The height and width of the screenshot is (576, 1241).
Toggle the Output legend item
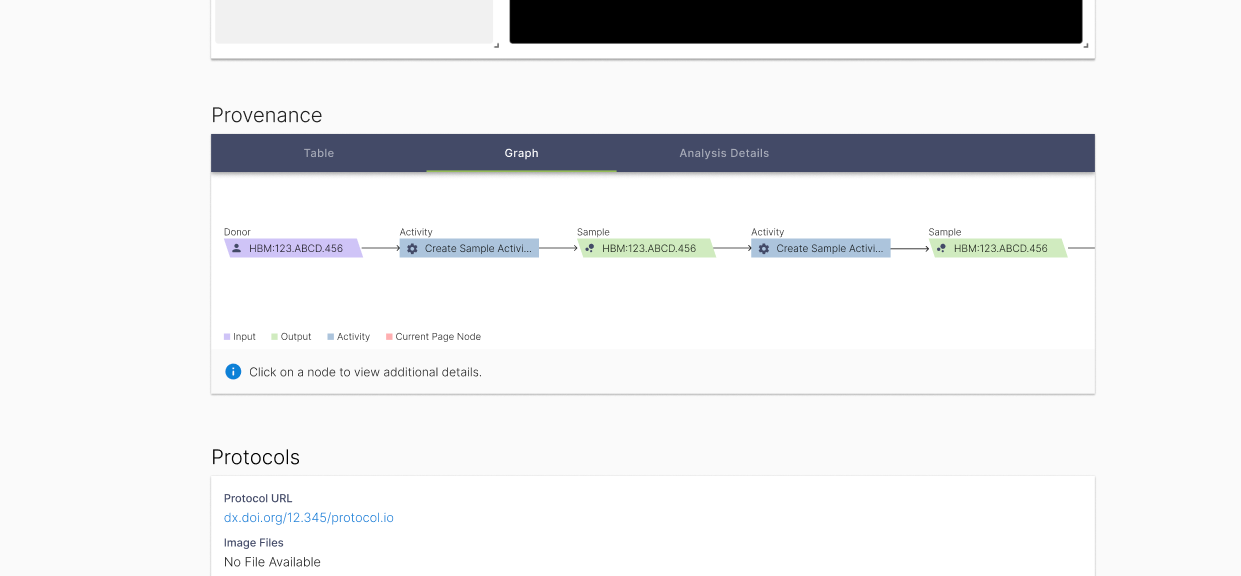coord(291,336)
